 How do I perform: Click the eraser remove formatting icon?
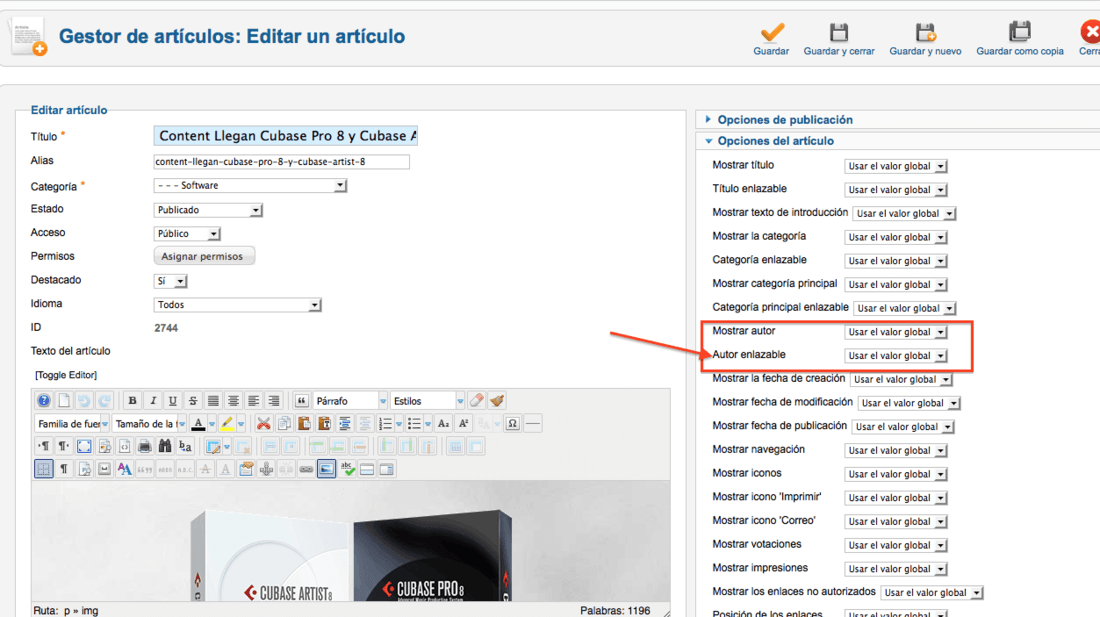click(x=476, y=400)
